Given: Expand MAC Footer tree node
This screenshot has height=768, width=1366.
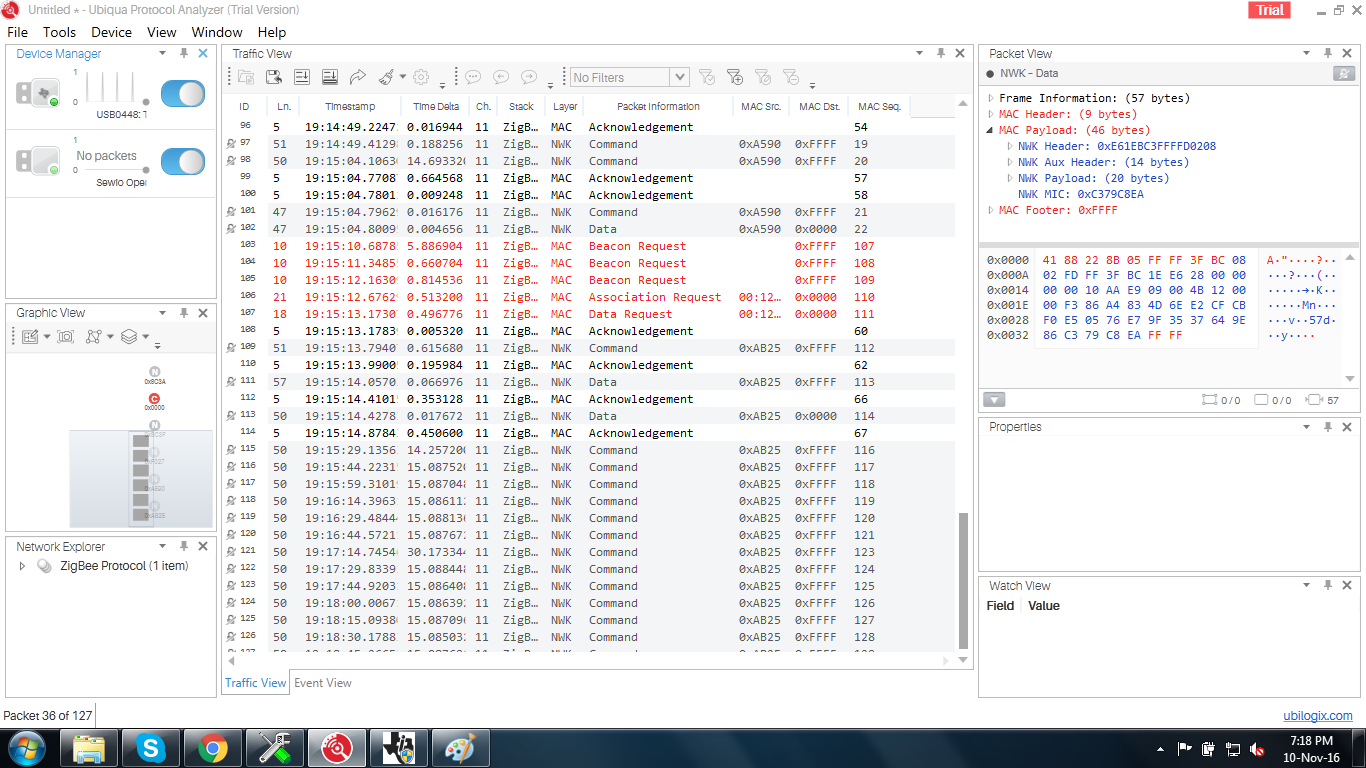Looking at the screenshot, I should pyautogui.click(x=991, y=210).
